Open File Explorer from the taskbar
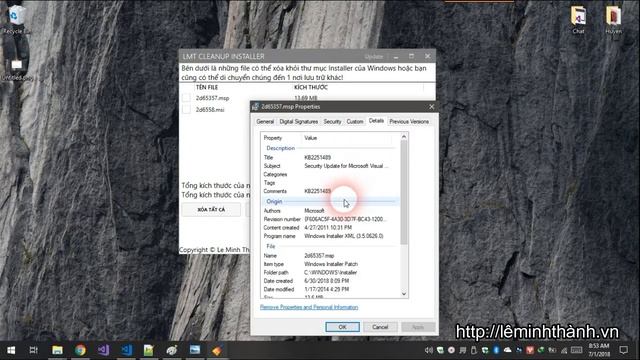640x360 pixels. [57, 350]
